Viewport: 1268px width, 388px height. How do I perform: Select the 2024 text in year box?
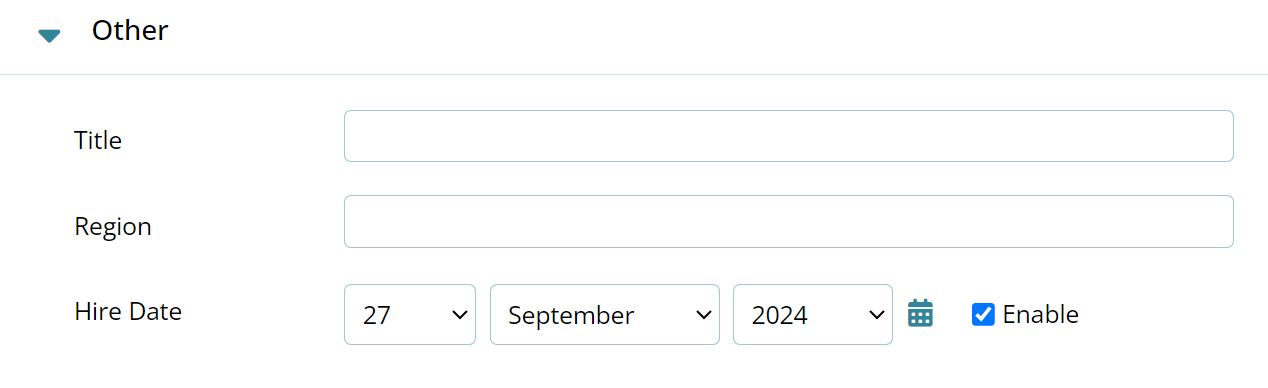point(780,315)
